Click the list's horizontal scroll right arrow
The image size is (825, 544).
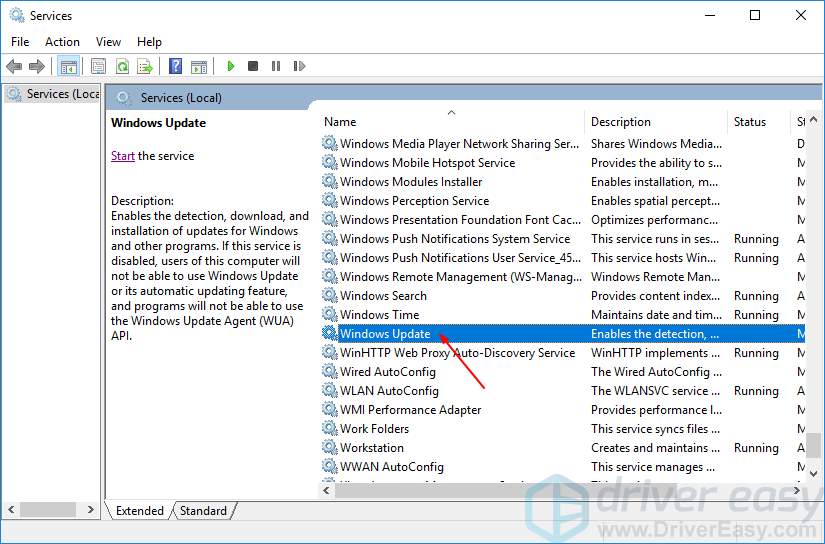(797, 490)
